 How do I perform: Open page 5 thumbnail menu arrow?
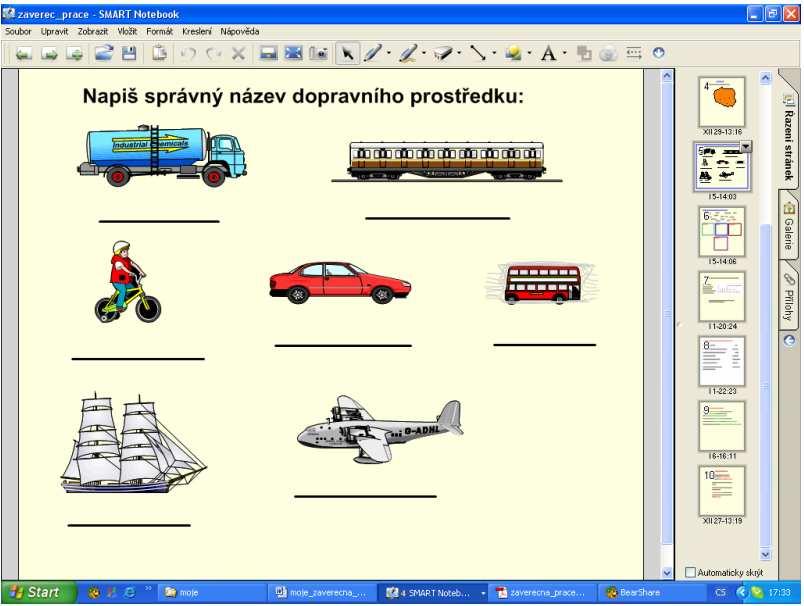click(746, 147)
